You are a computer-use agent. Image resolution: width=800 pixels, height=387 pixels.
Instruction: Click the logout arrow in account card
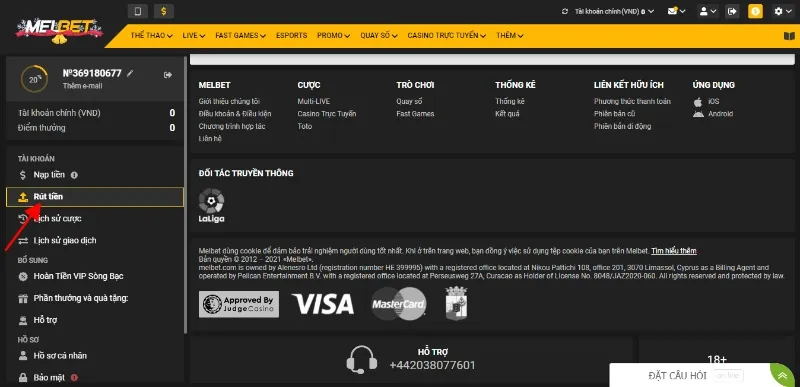point(168,75)
